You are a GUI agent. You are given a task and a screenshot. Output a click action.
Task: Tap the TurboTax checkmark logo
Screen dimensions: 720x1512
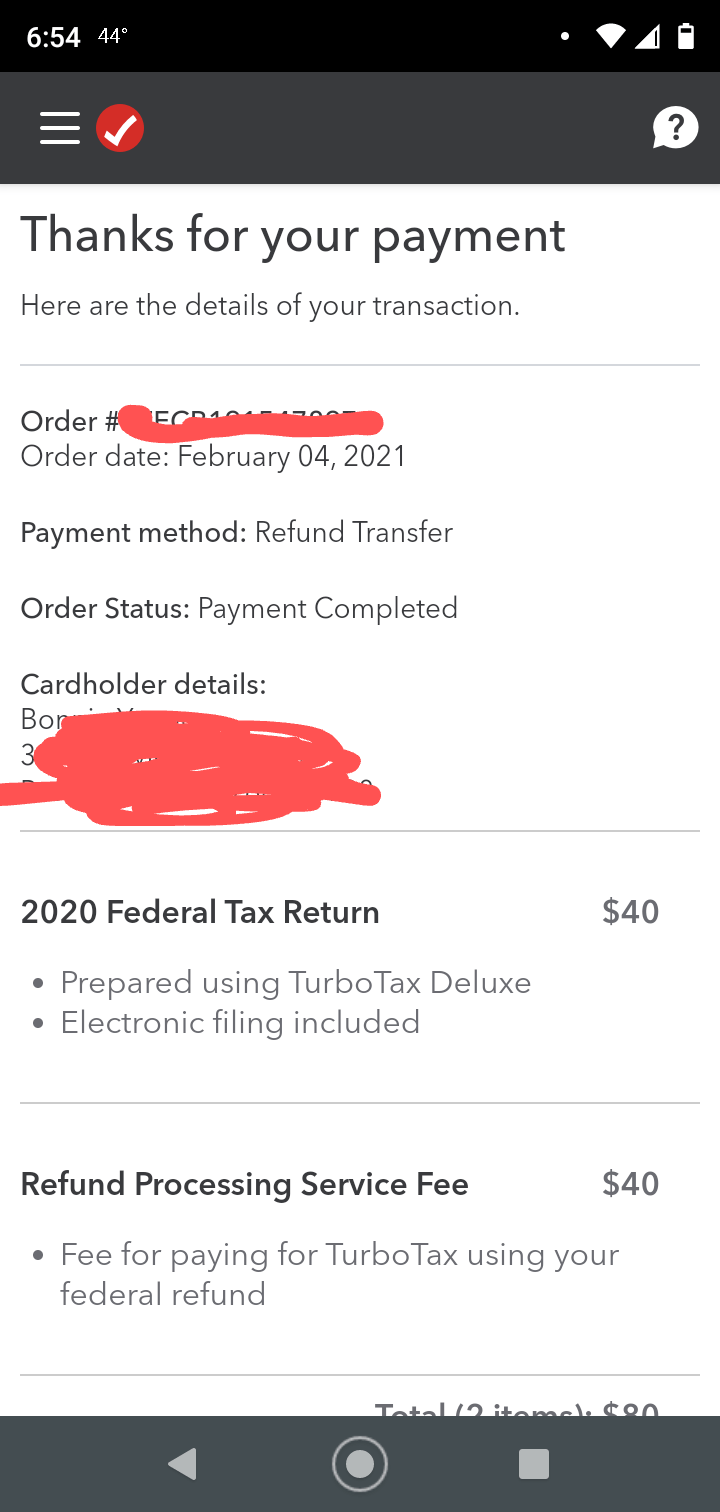119,127
